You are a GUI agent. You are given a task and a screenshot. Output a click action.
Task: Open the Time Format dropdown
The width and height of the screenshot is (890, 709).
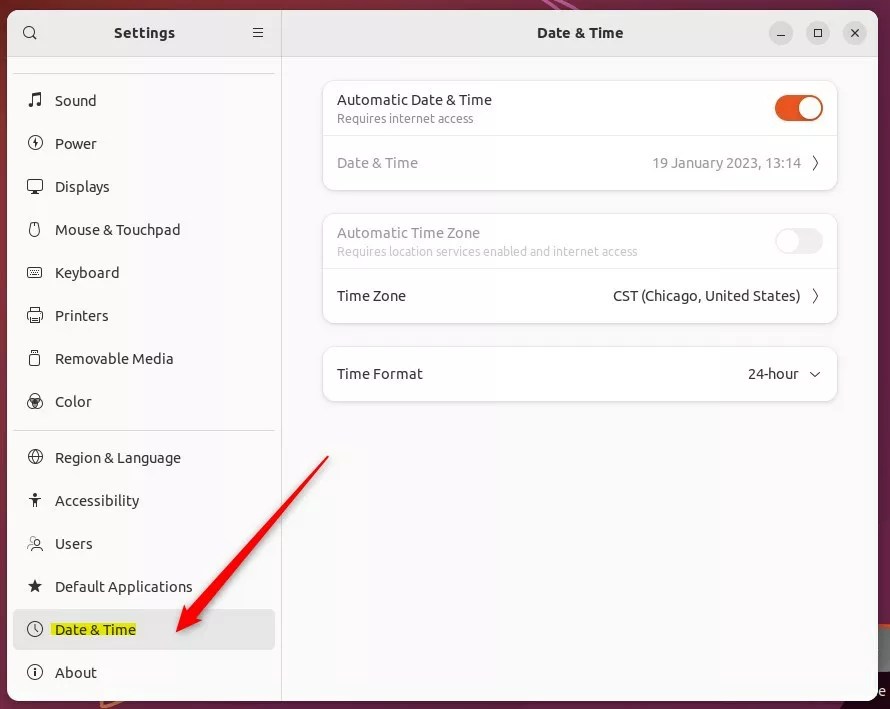(785, 374)
